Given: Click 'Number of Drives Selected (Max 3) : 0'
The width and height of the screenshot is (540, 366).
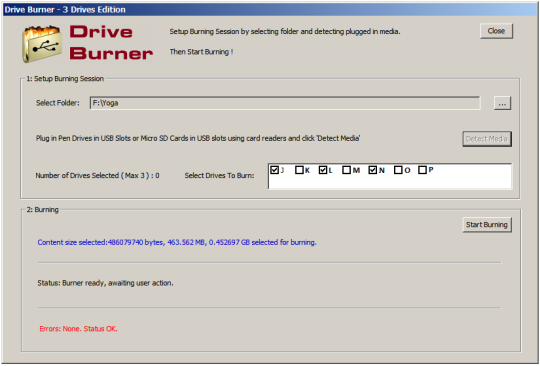Looking at the screenshot, I should pos(97,176).
